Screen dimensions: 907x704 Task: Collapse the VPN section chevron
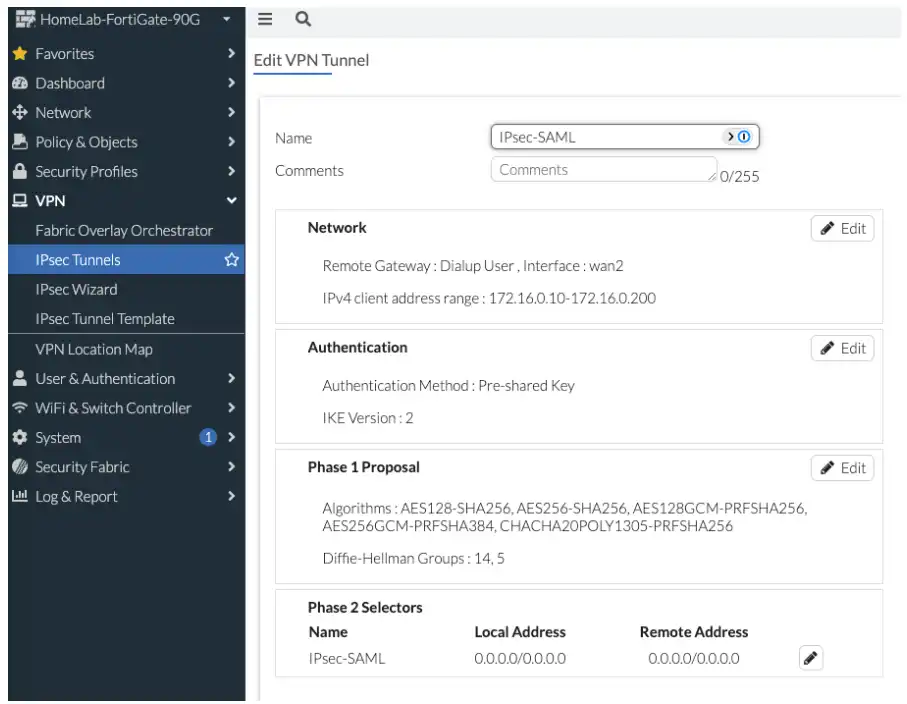(231, 200)
